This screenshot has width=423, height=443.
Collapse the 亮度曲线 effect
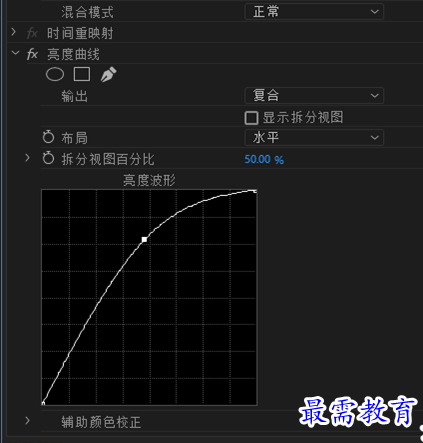15,53
